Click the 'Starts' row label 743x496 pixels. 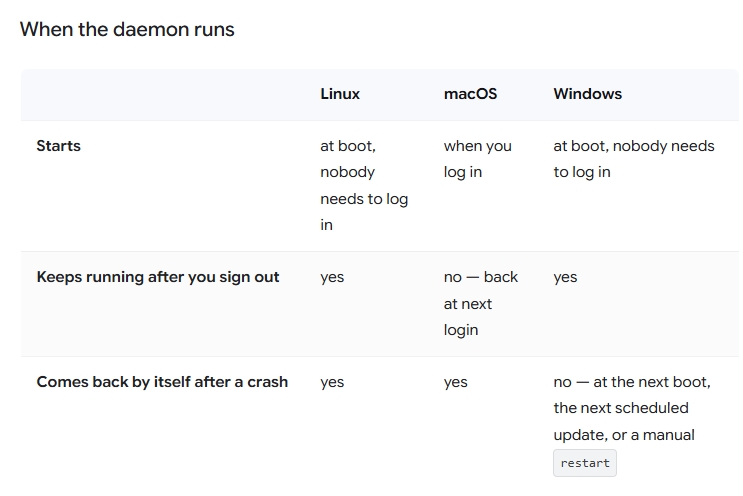(x=58, y=146)
